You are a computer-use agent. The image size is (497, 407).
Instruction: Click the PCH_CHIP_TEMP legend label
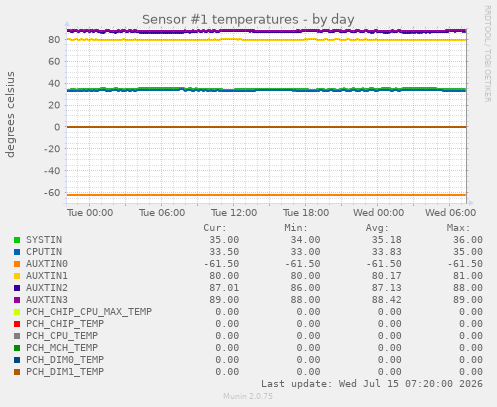(x=65, y=324)
